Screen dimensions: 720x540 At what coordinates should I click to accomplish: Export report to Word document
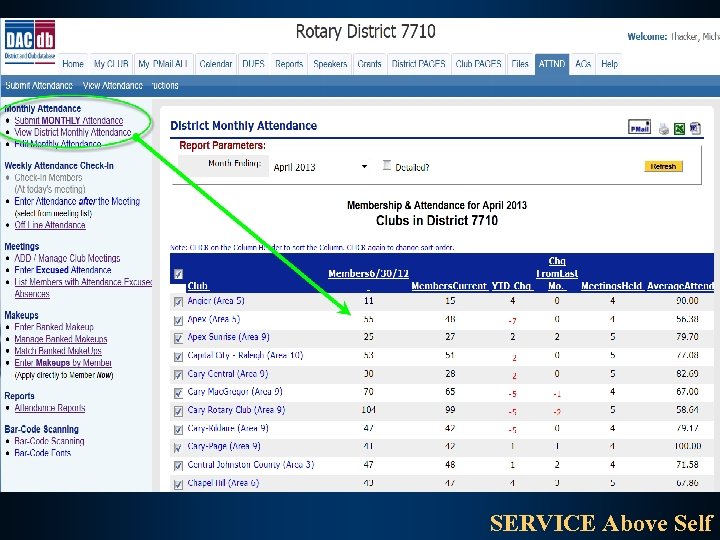click(x=695, y=128)
